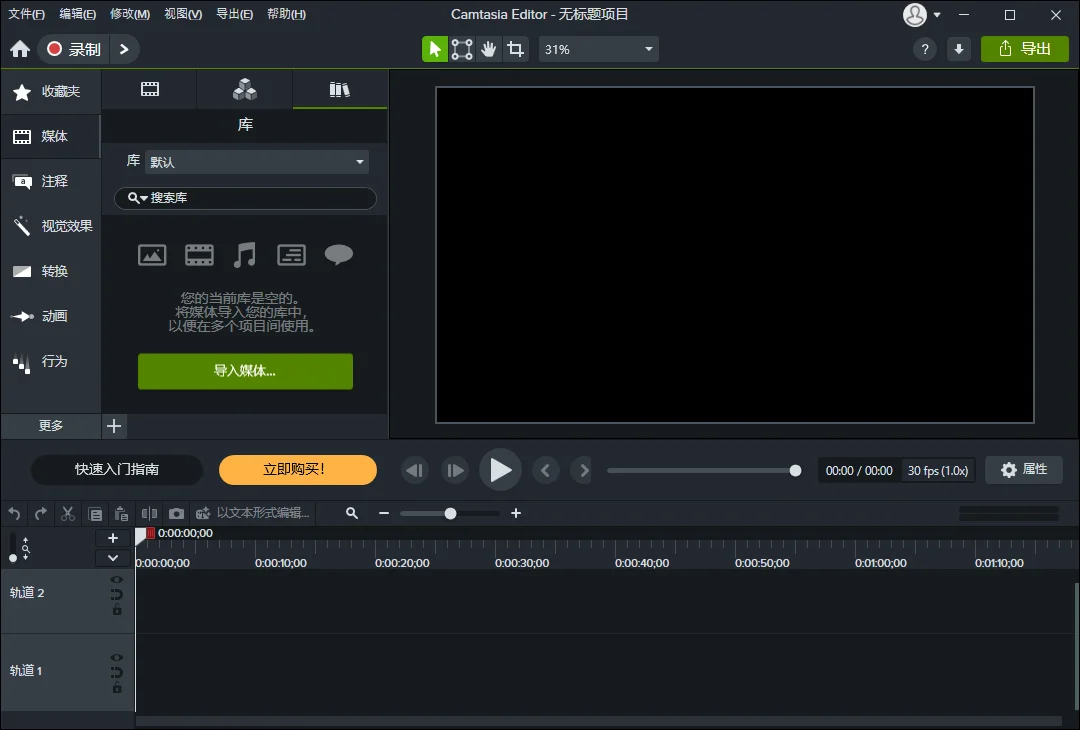
Task: Select the arrow Edit mode tool
Action: click(x=435, y=49)
